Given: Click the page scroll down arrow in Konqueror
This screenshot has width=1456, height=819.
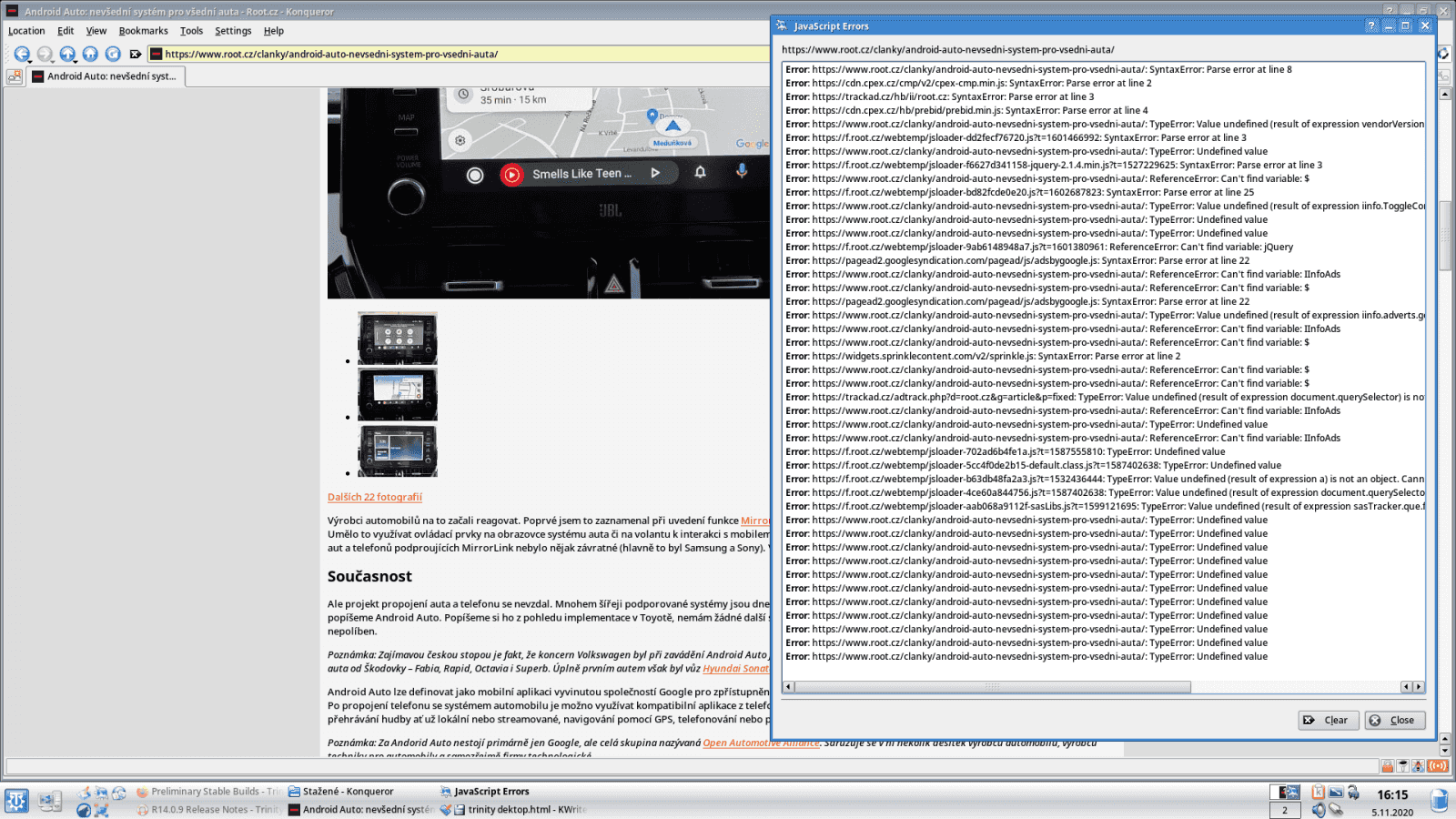Looking at the screenshot, I should [x=1445, y=752].
